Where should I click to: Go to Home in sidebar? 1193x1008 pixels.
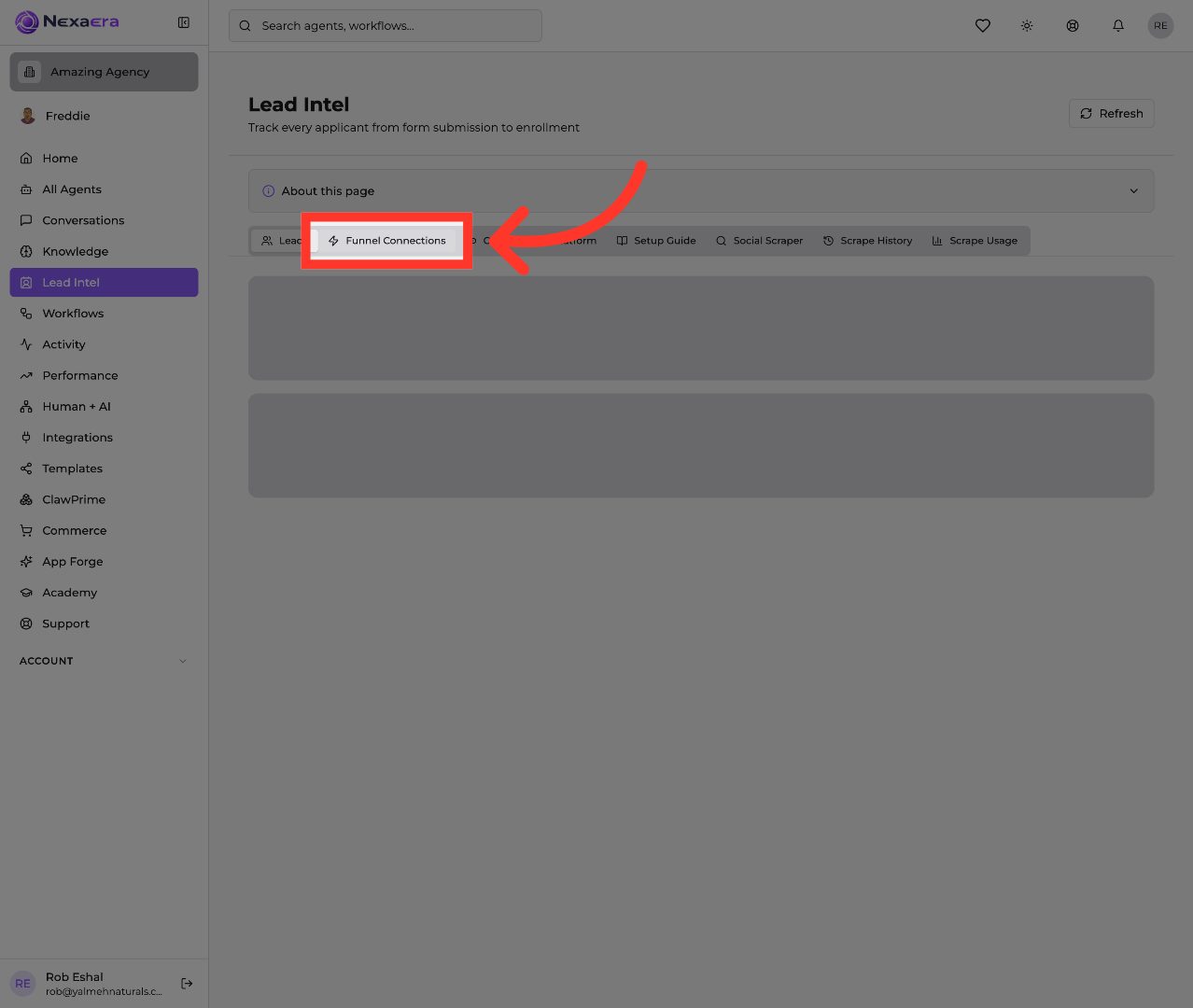tap(104, 159)
